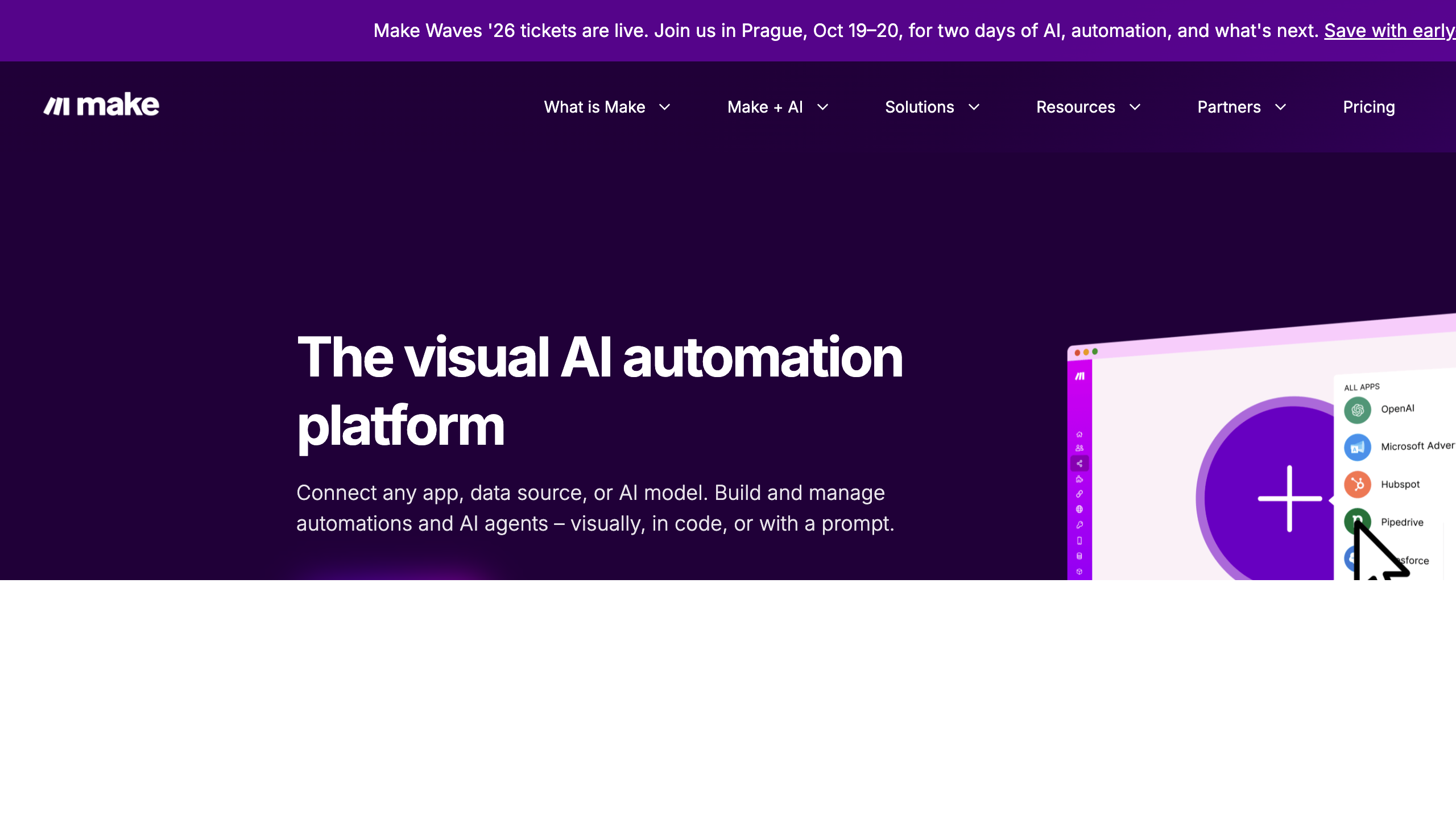Open the database data stores icon in sidebar
This screenshot has width=1456, height=819.
[1079, 556]
